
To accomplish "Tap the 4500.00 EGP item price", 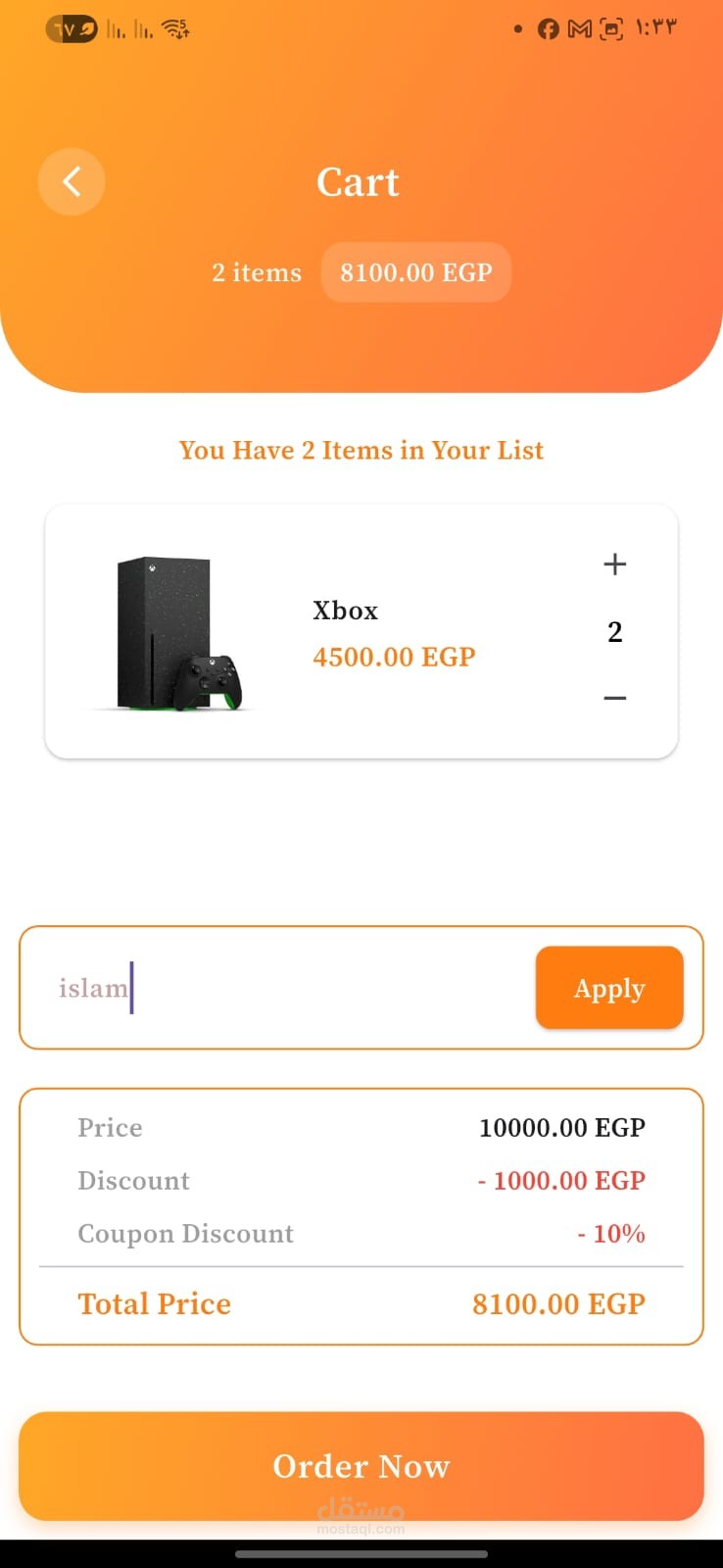I will (394, 657).
